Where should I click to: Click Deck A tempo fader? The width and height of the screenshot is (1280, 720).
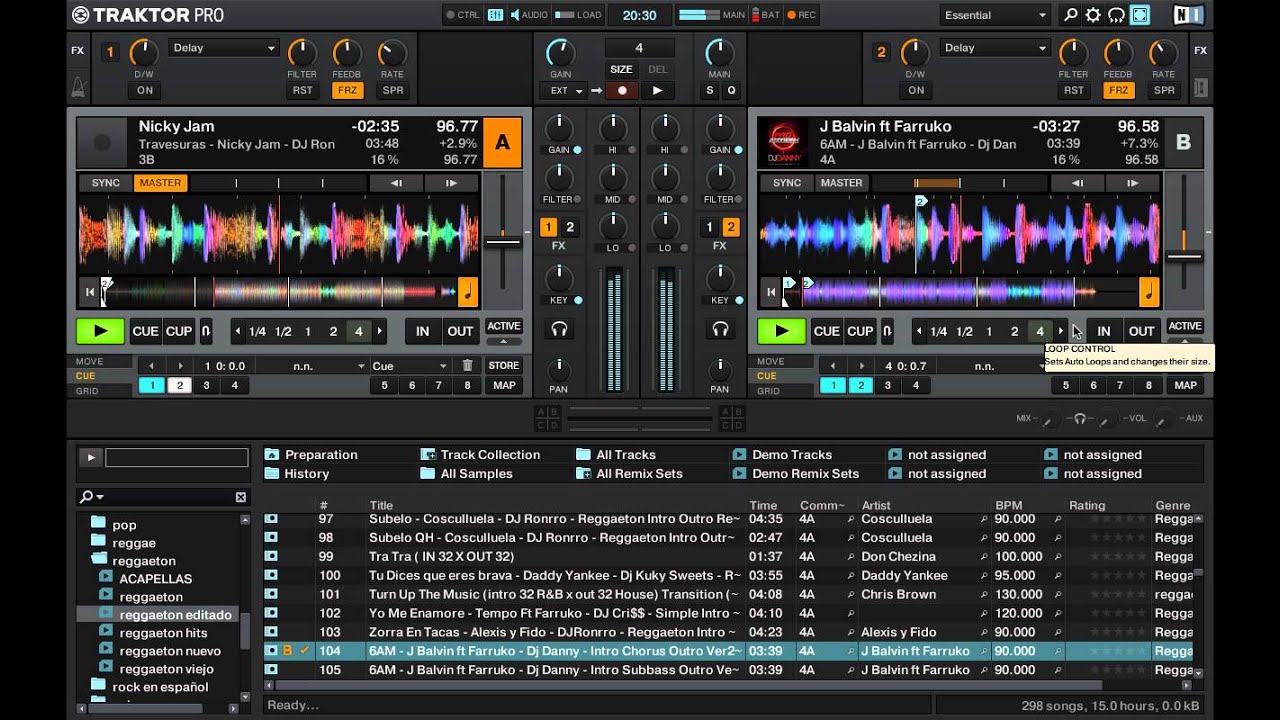[503, 241]
